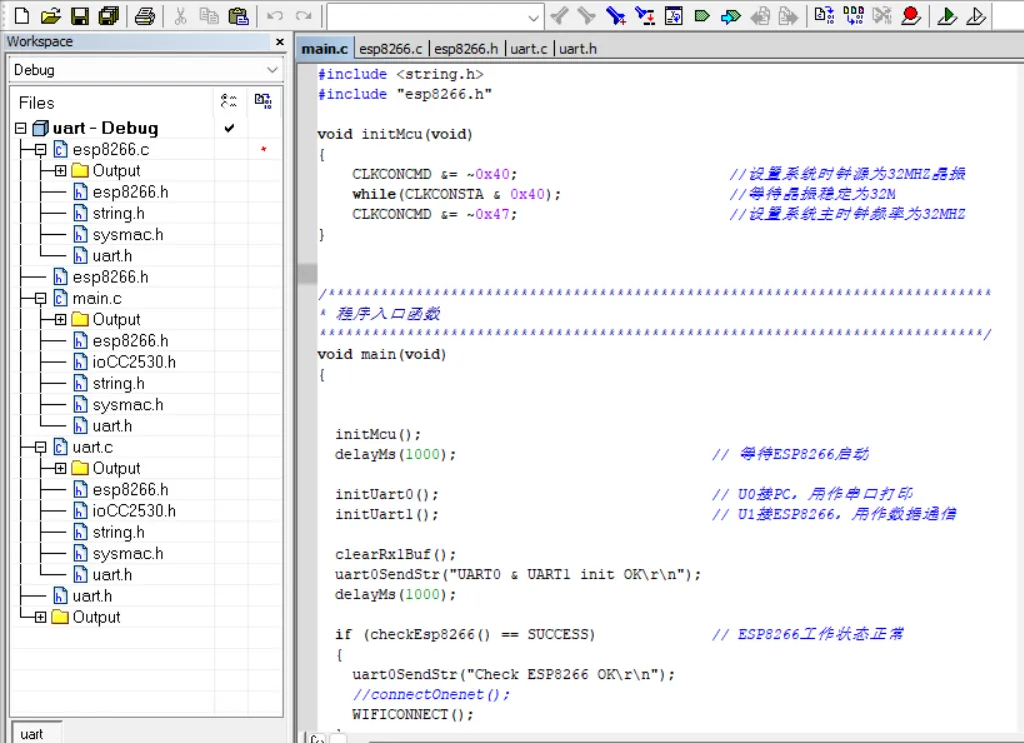1024x743 pixels.
Task: Toggle a breakpoint with the red circle icon
Action: click(911, 16)
